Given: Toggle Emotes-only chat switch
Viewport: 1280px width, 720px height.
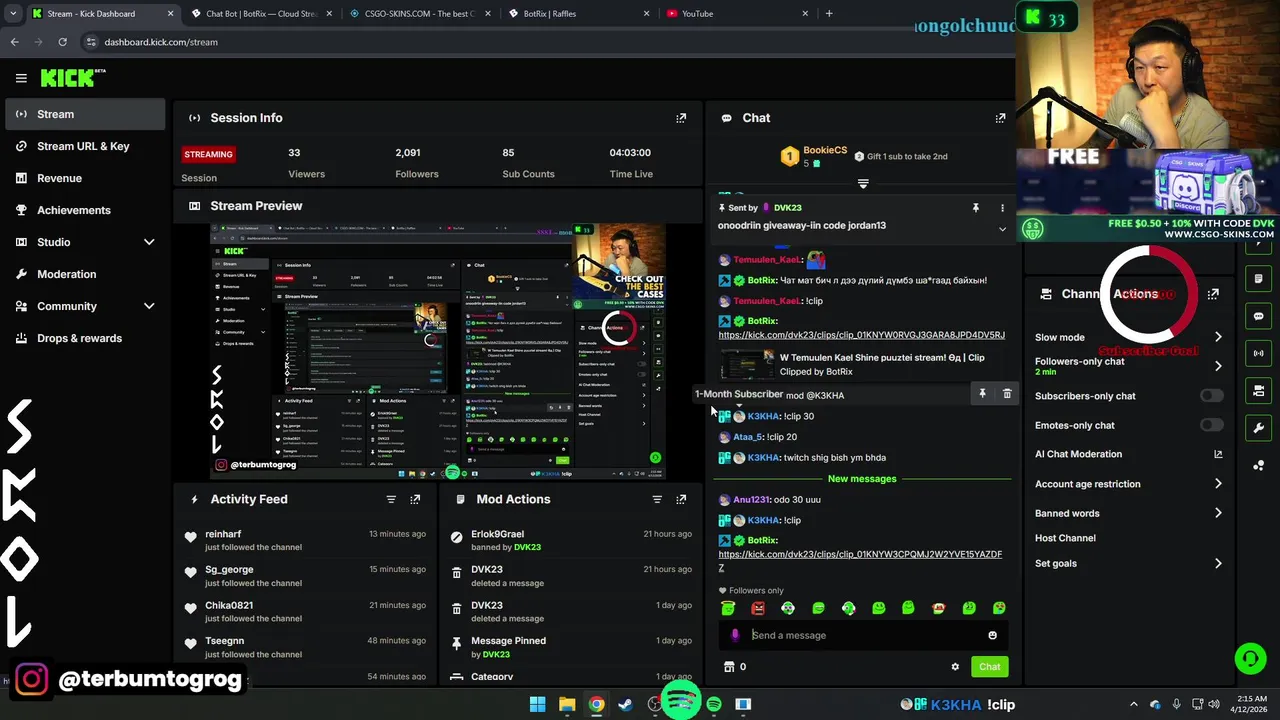Looking at the screenshot, I should click(x=1211, y=425).
